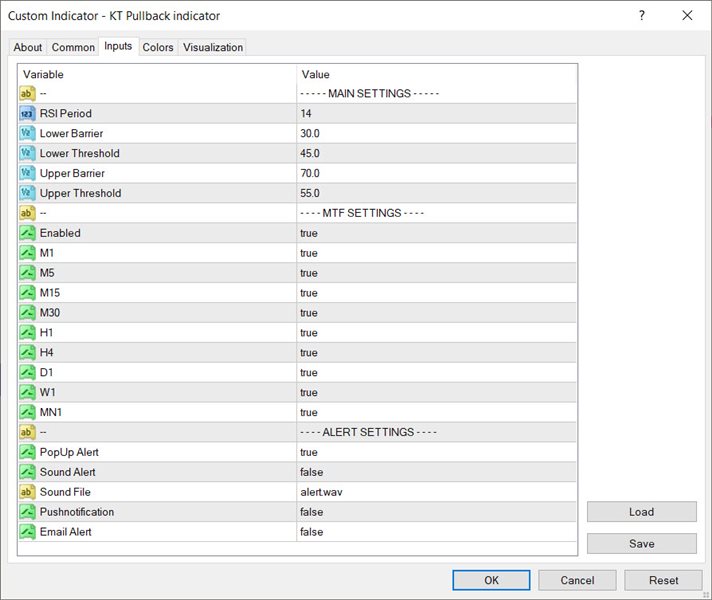
Task: Click the Save button
Action: click(642, 544)
